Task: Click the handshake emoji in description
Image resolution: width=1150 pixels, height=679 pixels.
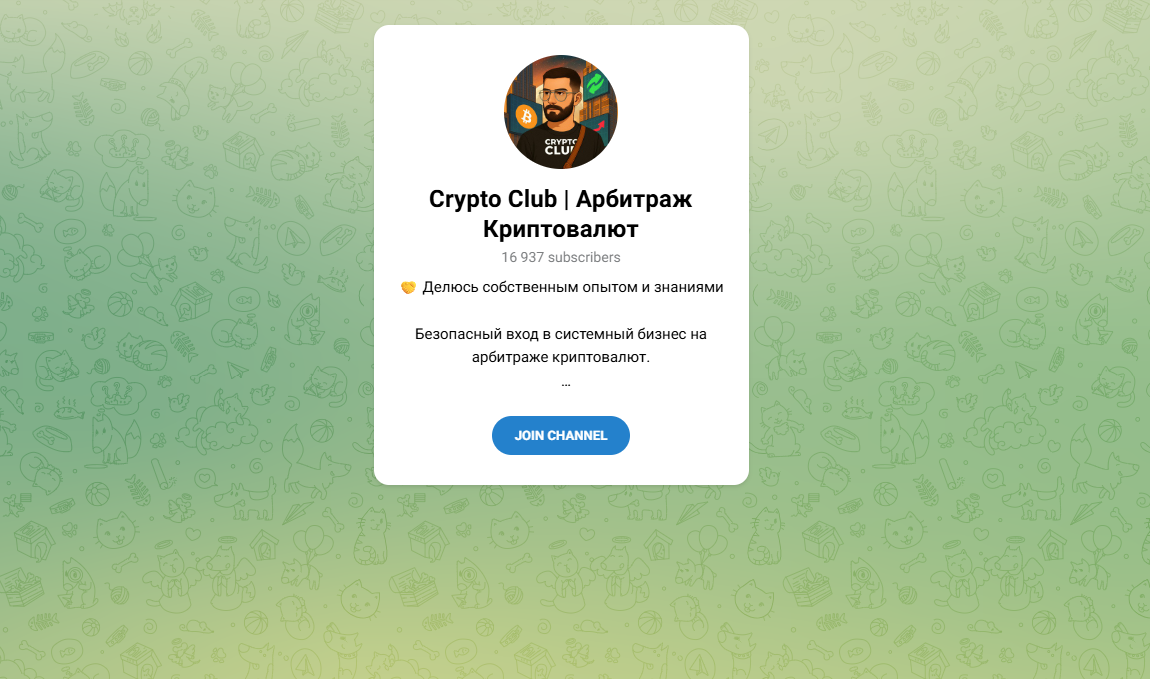Action: [x=409, y=287]
